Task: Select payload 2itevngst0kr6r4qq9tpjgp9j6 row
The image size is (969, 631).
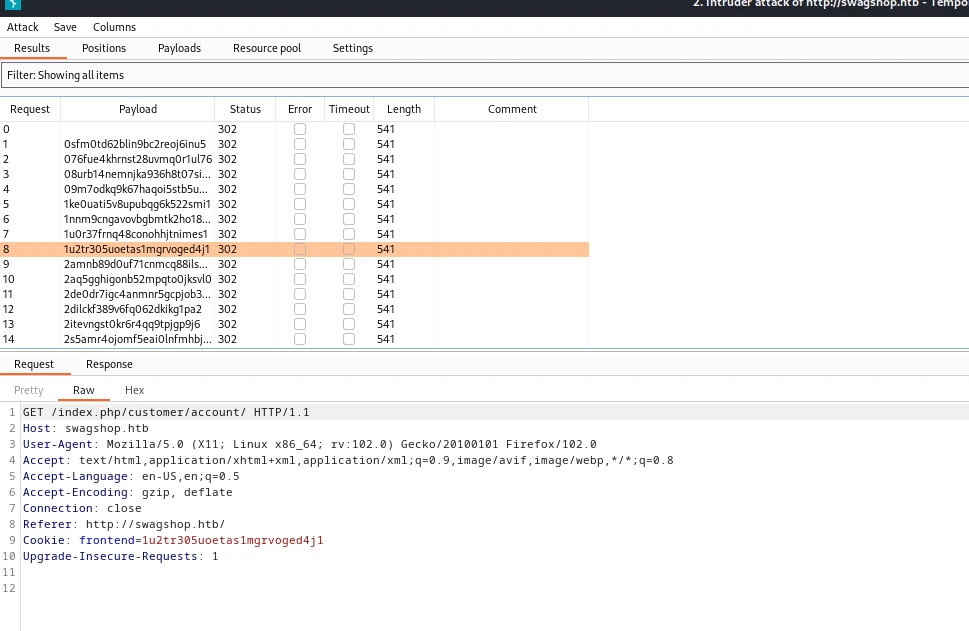Action: [294, 324]
